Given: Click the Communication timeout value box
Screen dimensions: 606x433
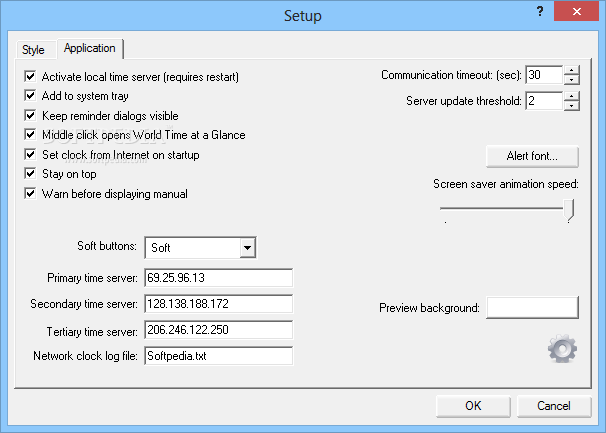Looking at the screenshot, I should pos(544,75).
